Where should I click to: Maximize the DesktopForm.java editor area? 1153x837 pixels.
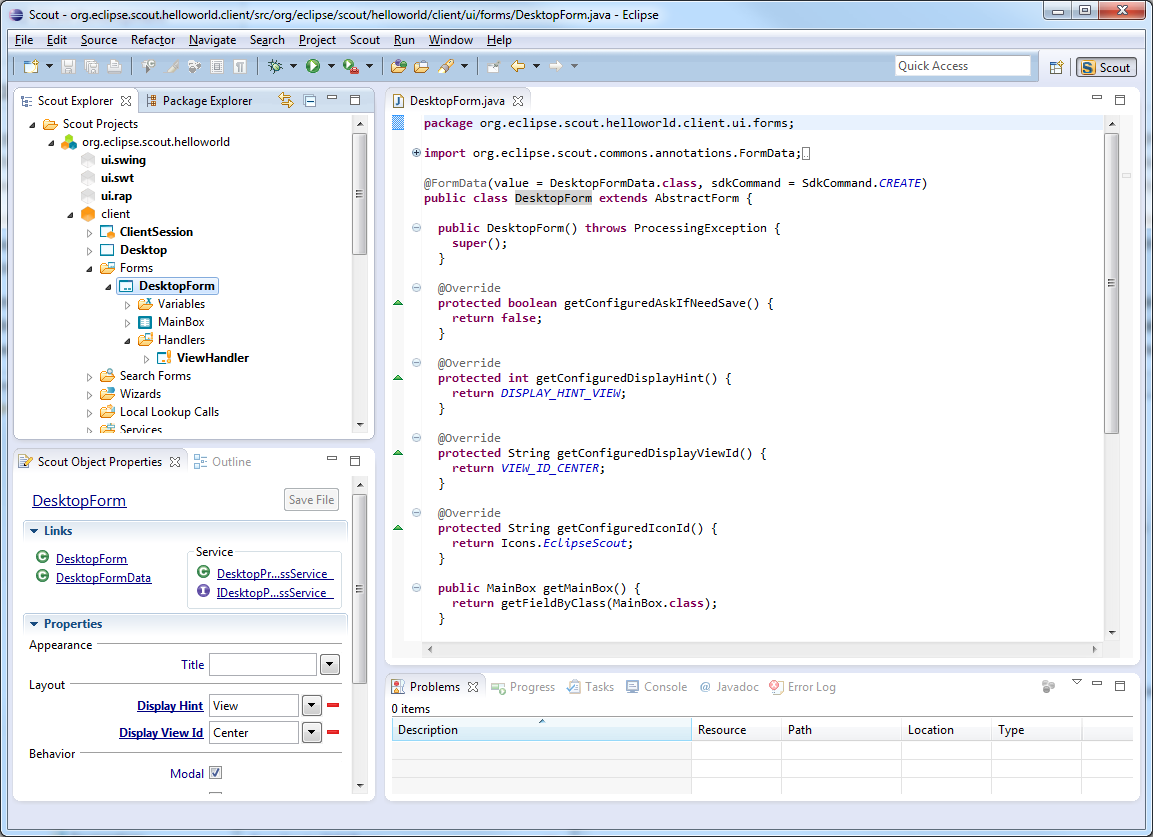[x=1120, y=99]
